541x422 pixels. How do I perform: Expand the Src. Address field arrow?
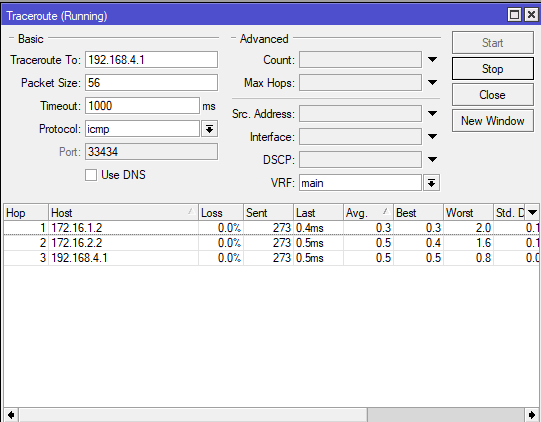[432, 114]
